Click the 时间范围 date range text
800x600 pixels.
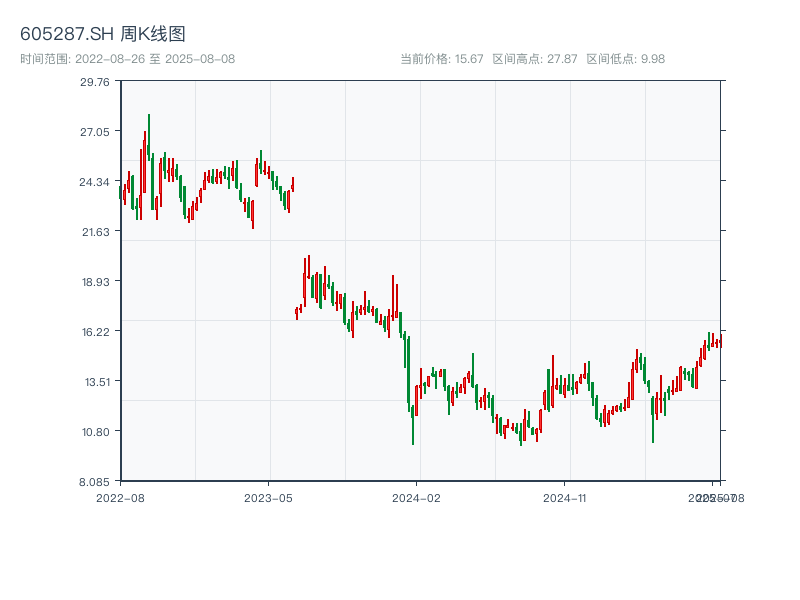click(x=127, y=59)
